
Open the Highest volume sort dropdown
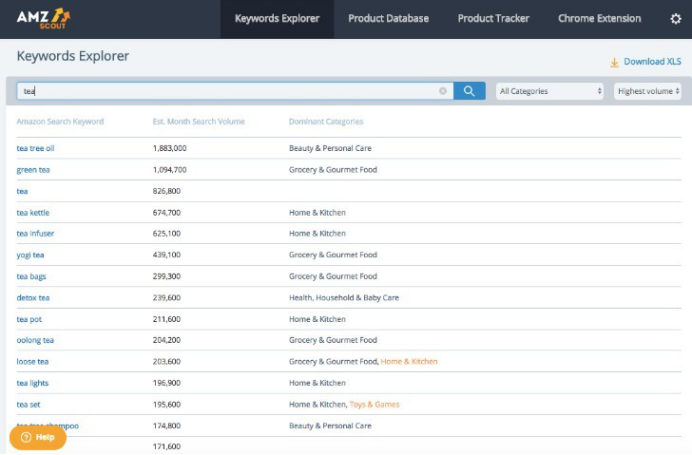647,91
